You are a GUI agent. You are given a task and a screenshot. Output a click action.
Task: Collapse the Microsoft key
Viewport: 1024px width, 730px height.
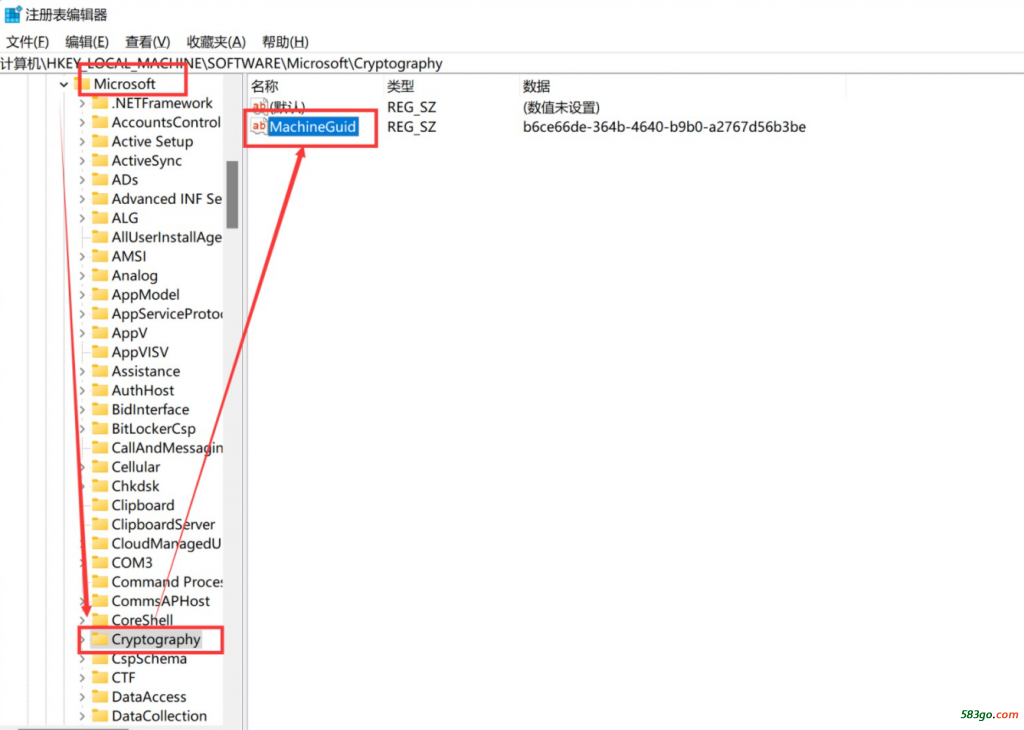pos(63,84)
